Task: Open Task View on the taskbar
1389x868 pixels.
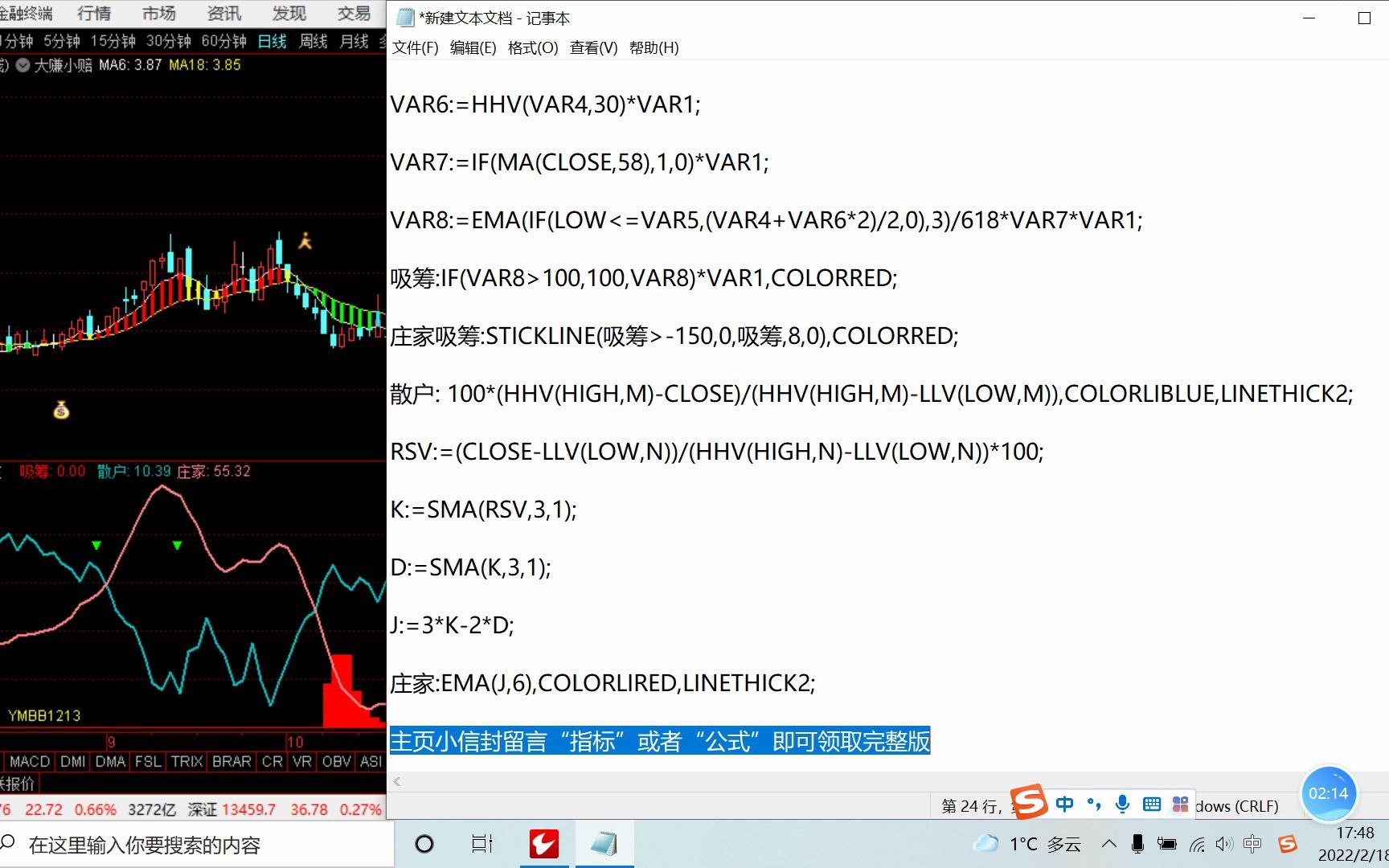Action: coord(481,844)
